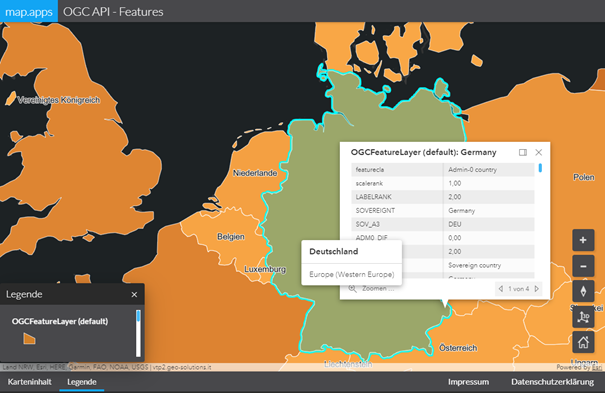Click the 'SOVEREIGNT' attribute name
Viewport: 605px width, 393px height.
pyautogui.click(x=375, y=211)
